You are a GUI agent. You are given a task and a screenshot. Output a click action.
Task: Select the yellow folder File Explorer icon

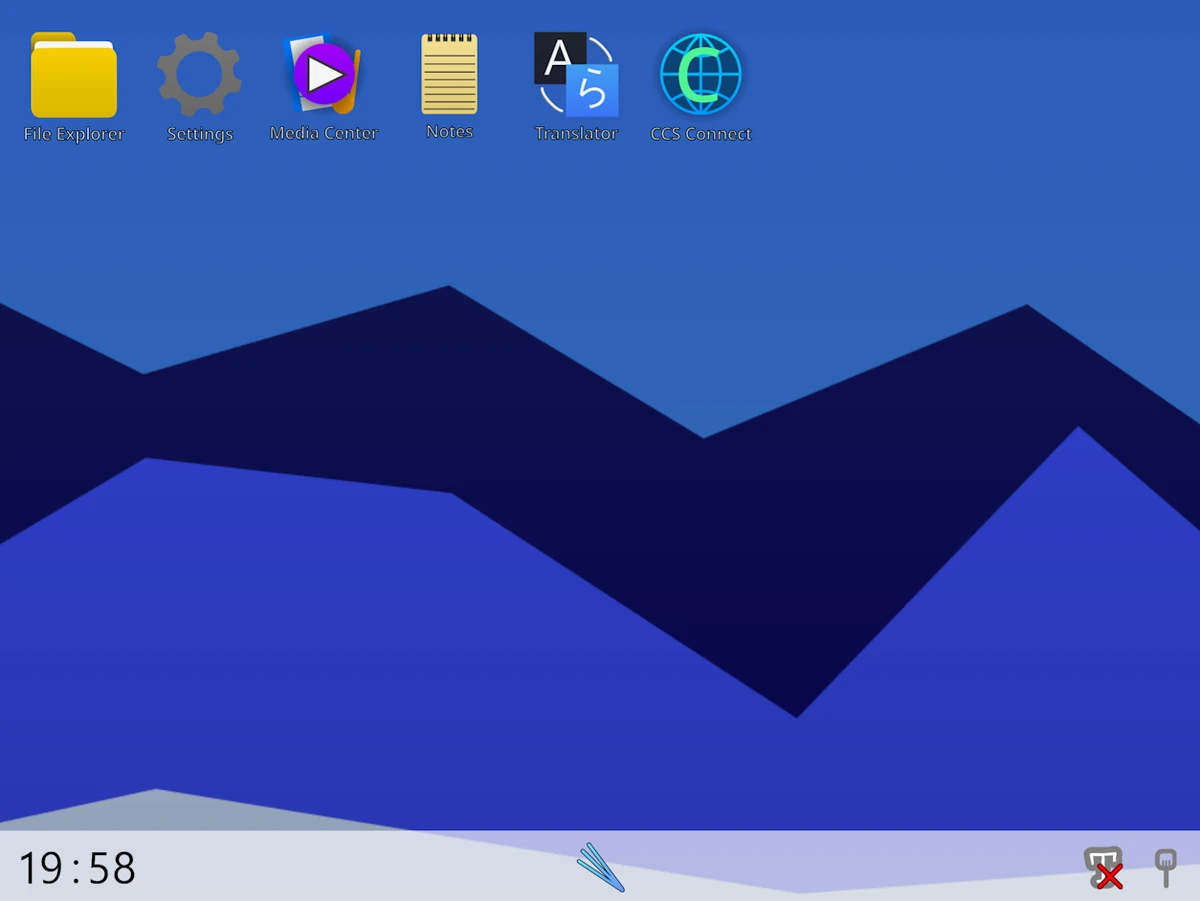point(72,75)
